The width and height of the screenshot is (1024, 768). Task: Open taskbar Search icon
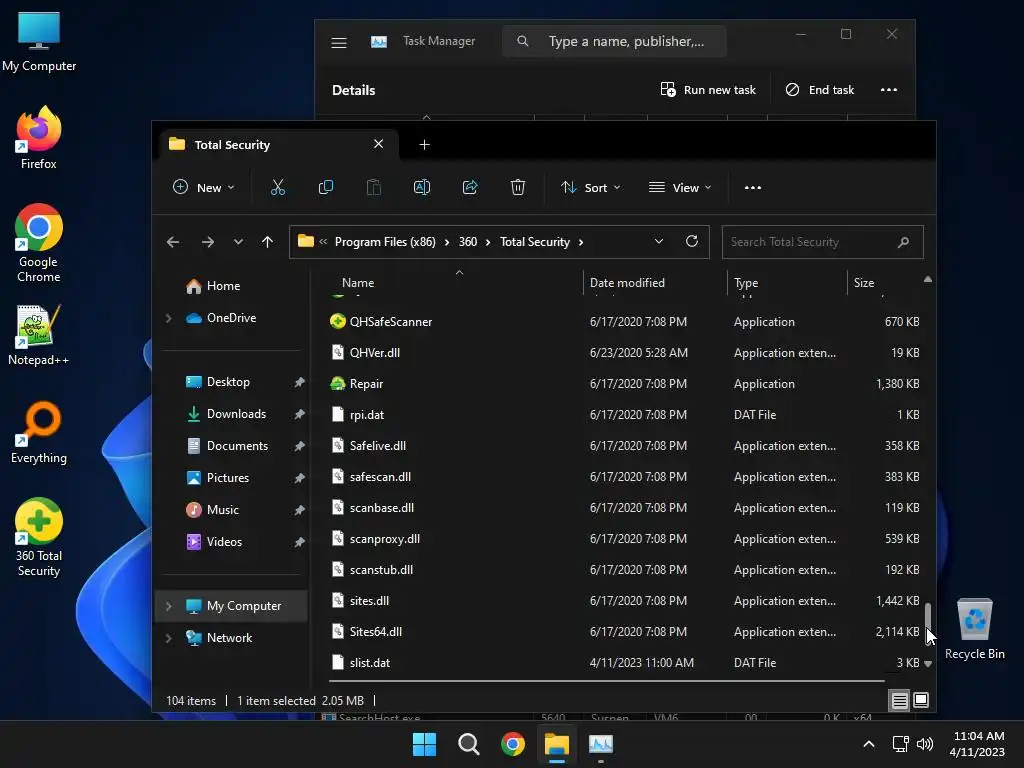(x=468, y=744)
